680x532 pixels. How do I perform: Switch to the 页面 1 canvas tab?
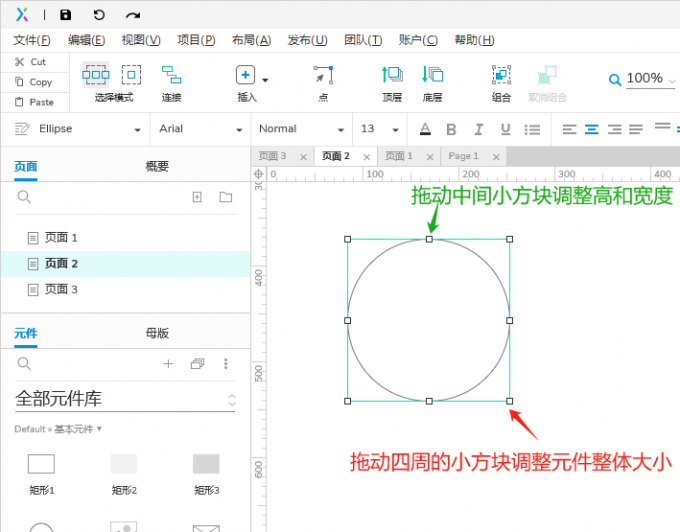pyautogui.click(x=399, y=156)
